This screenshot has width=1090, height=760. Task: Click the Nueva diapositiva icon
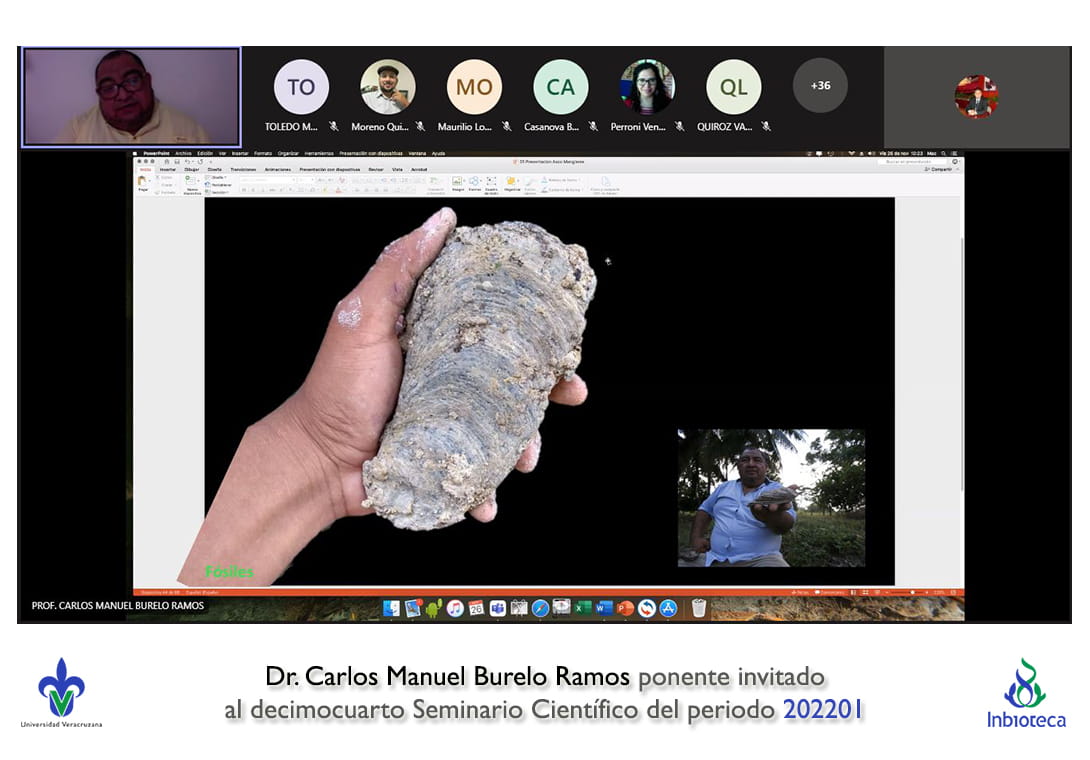pyautogui.click(x=192, y=181)
